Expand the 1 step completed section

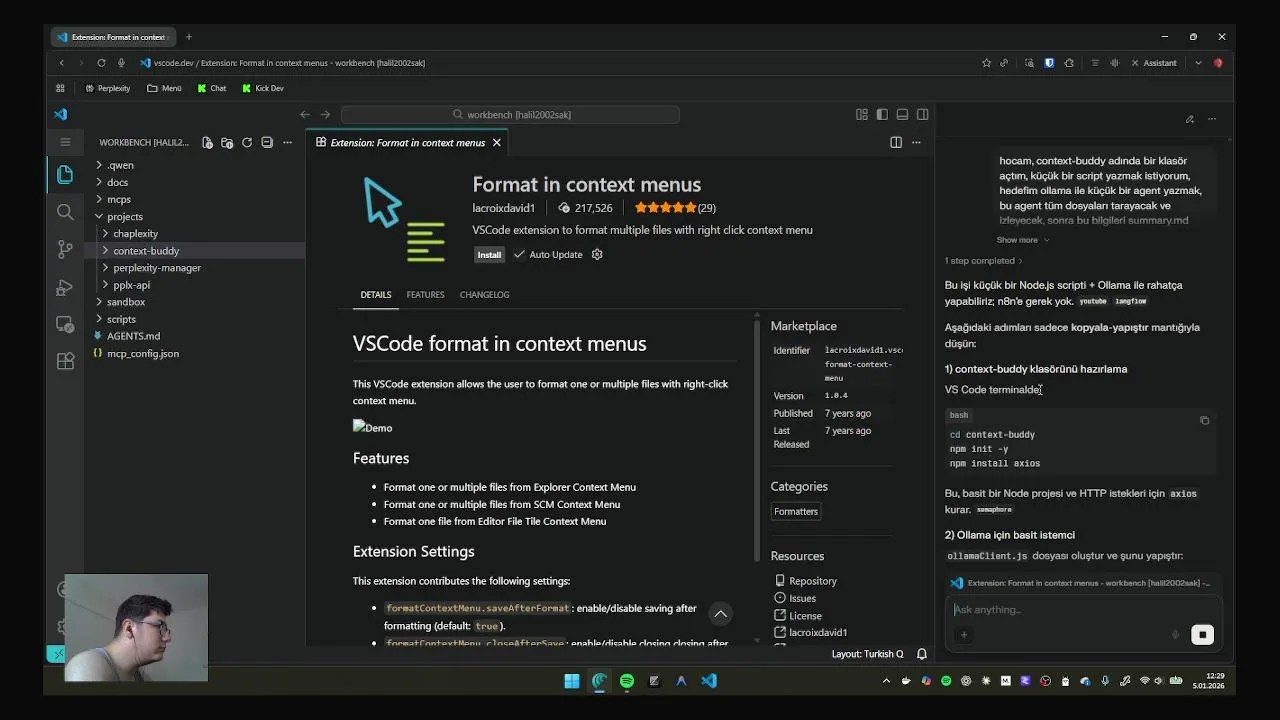click(x=984, y=261)
